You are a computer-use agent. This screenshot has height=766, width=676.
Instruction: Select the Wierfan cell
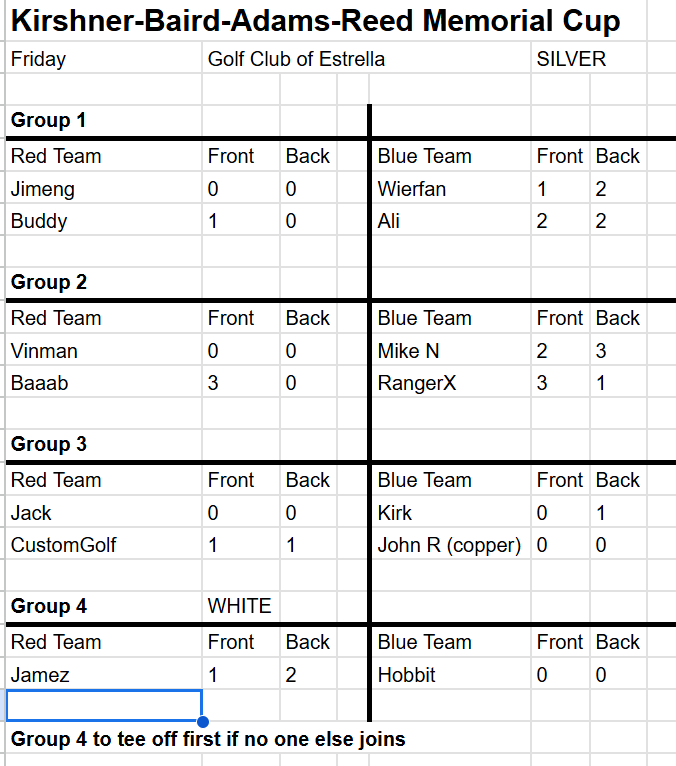click(412, 189)
